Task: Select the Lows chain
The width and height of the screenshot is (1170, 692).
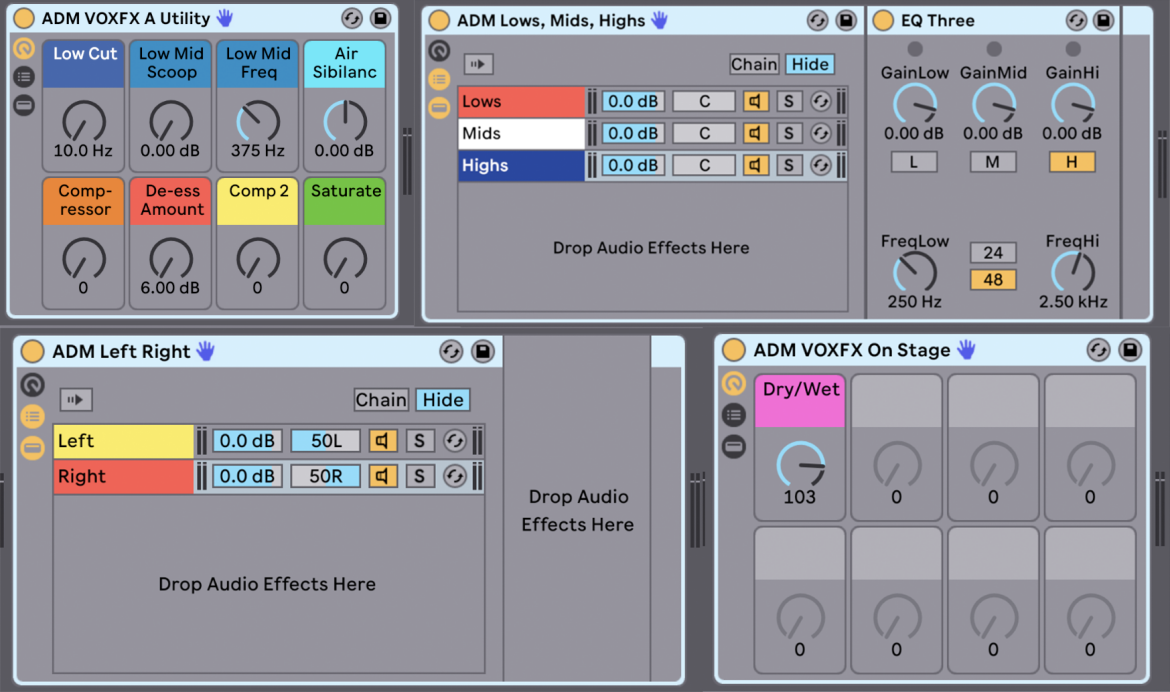Action: click(x=521, y=102)
